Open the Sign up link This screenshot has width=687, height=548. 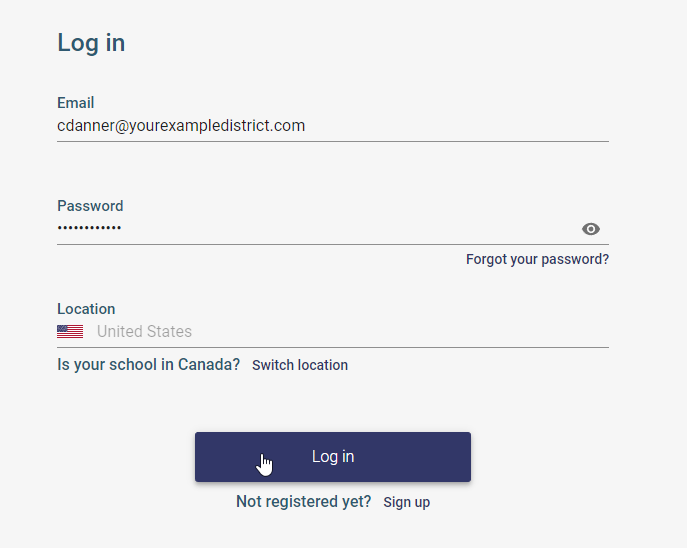(406, 502)
